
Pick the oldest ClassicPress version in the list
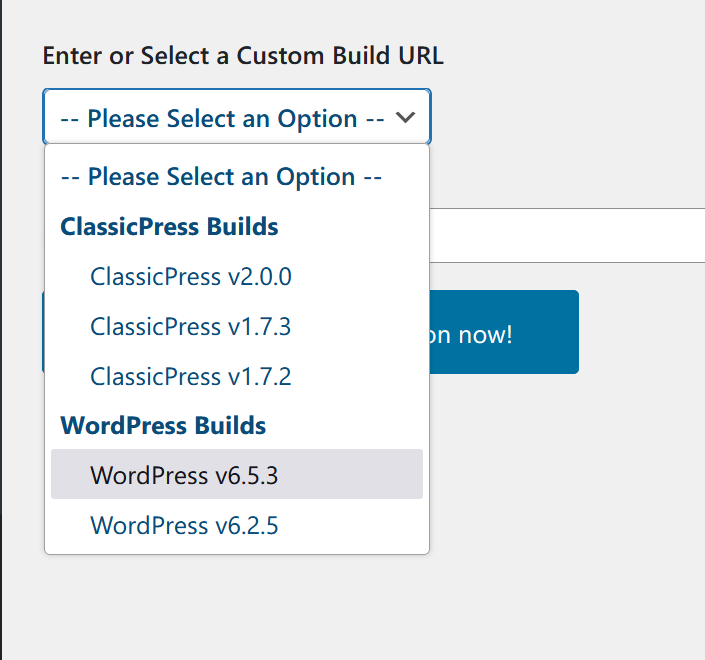tap(191, 376)
